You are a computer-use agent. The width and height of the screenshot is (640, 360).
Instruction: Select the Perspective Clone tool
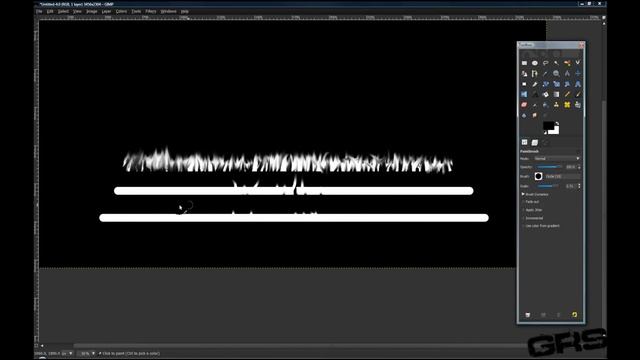[578, 105]
